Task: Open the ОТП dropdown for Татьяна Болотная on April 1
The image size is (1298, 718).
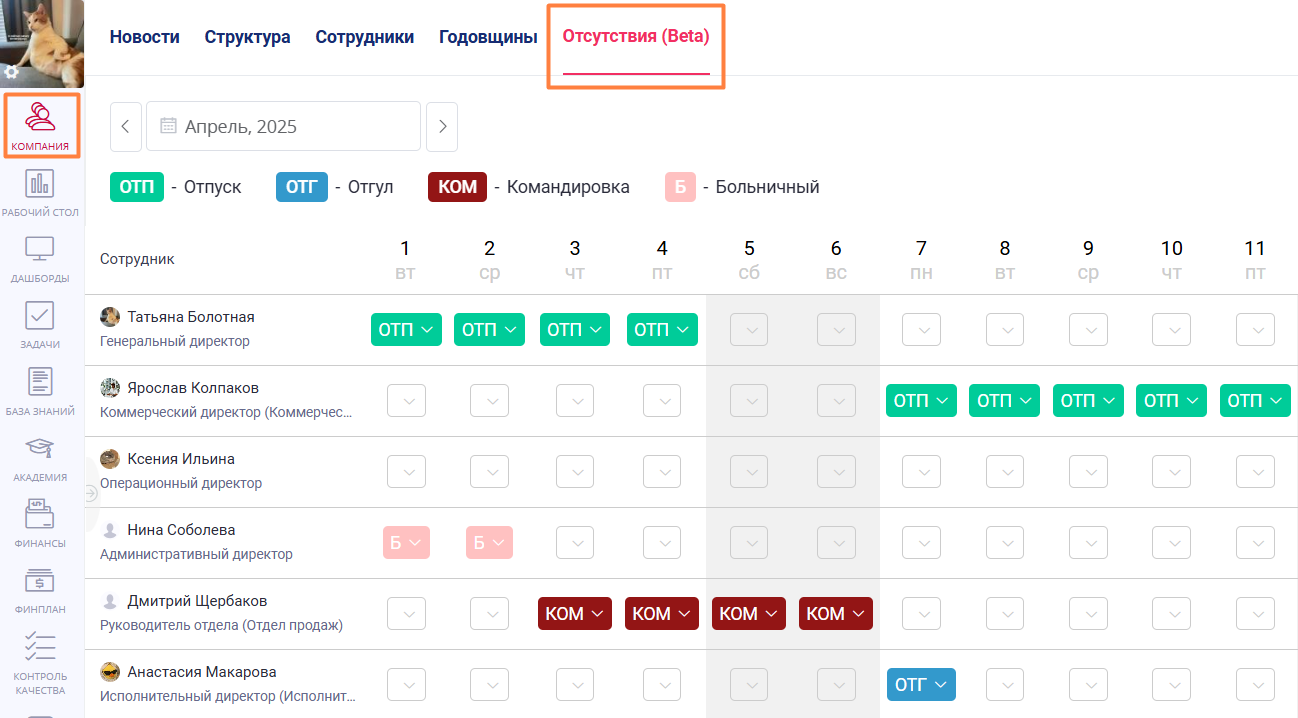Action: pyautogui.click(x=406, y=329)
